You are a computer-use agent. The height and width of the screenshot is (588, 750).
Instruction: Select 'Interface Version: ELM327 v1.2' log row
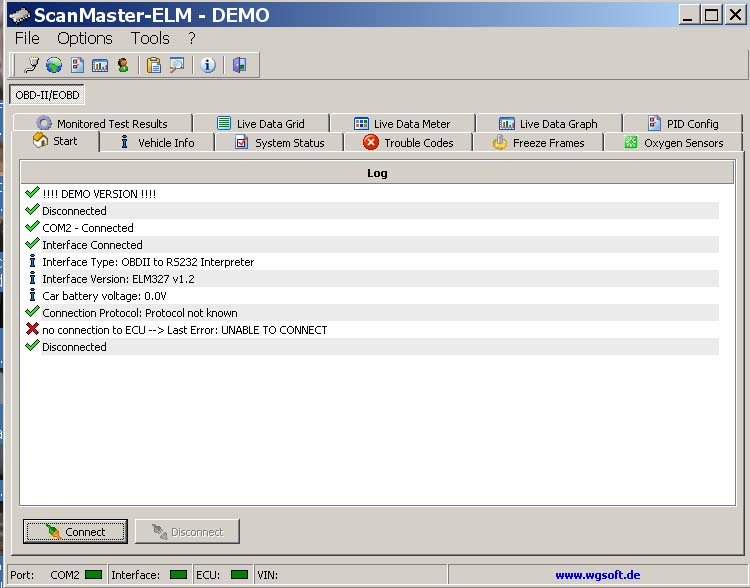click(x=370, y=279)
